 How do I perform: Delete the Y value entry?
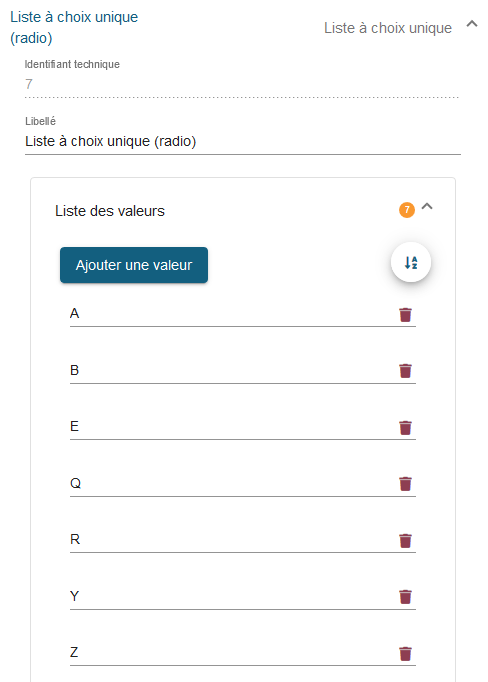(405, 597)
